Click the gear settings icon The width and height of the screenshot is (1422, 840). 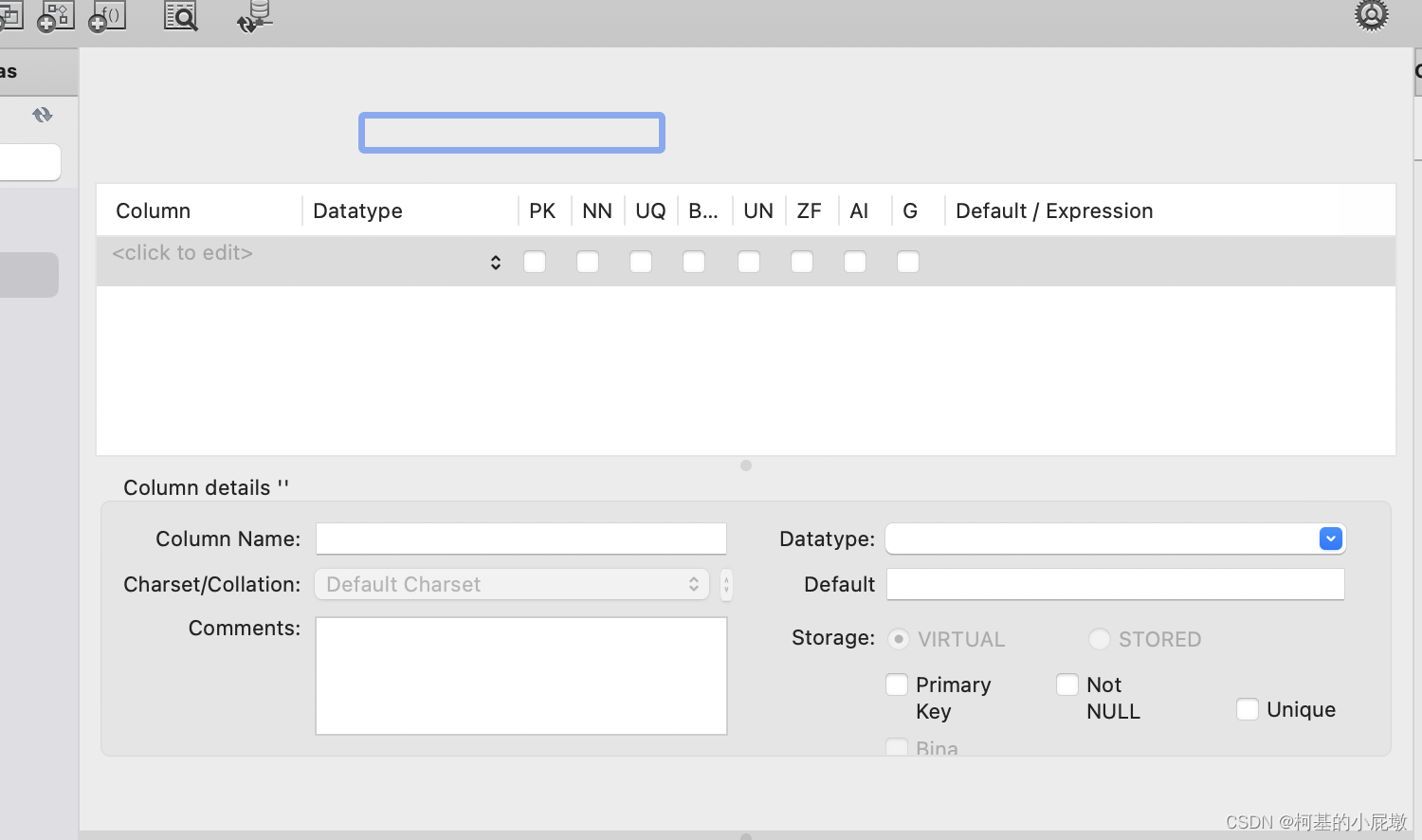tap(1371, 15)
